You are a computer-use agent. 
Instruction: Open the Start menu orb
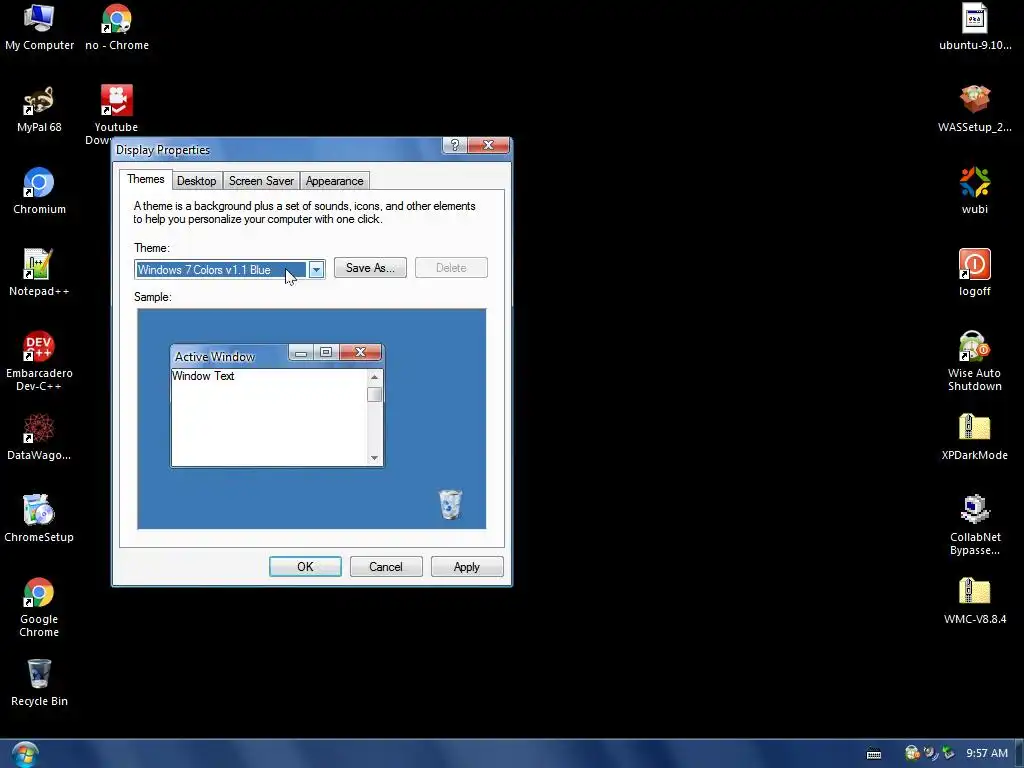click(x=25, y=754)
